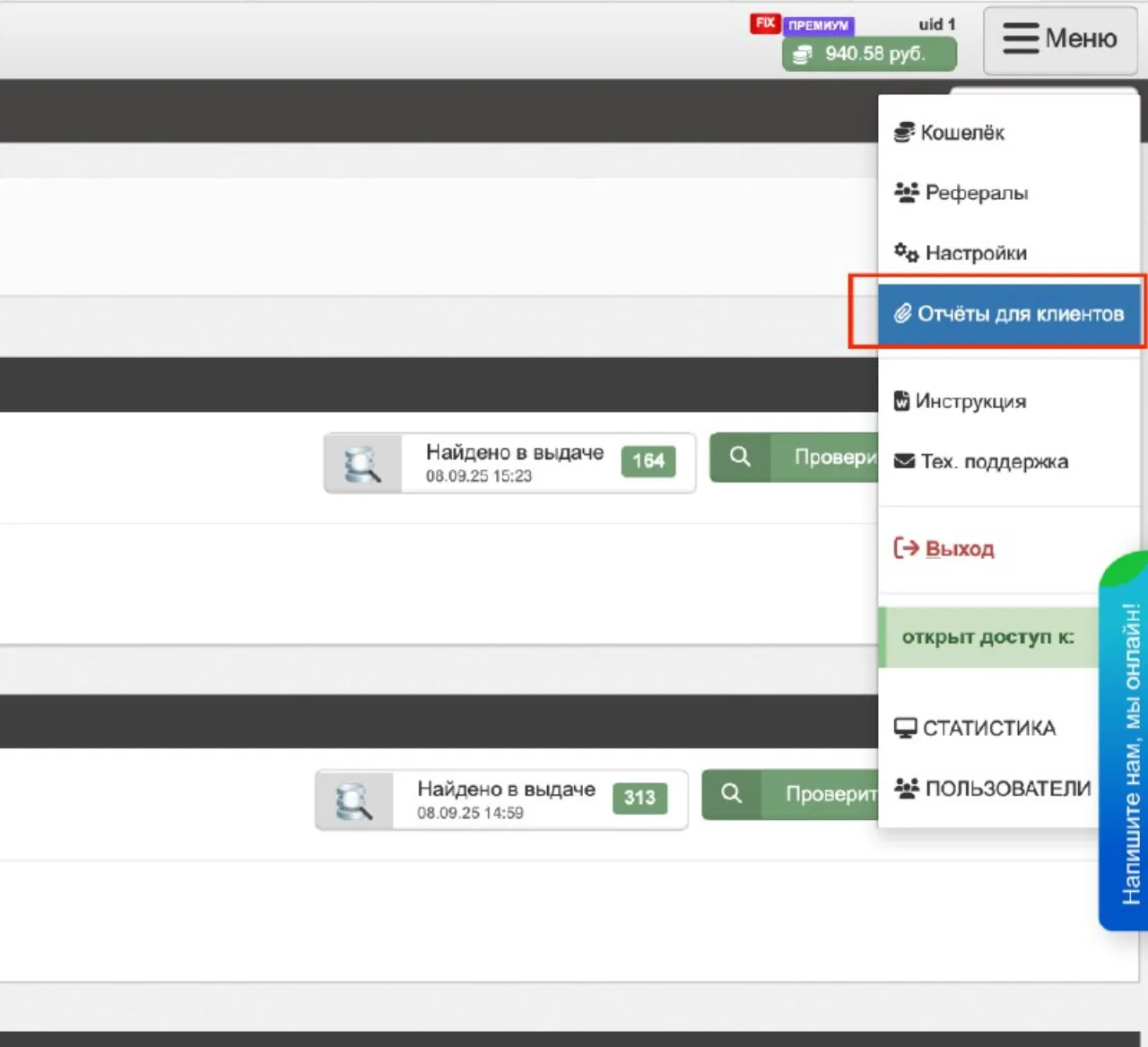The height and width of the screenshot is (1047, 1148).
Task: Click the открыт доступ к: heading
Action: (x=988, y=637)
